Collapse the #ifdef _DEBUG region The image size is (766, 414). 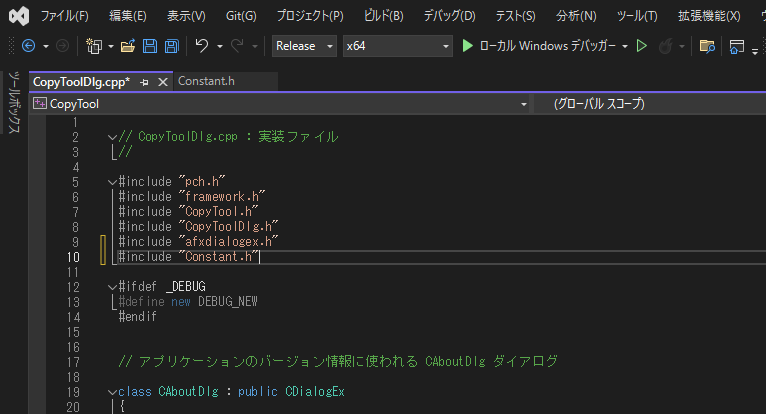[111, 287]
